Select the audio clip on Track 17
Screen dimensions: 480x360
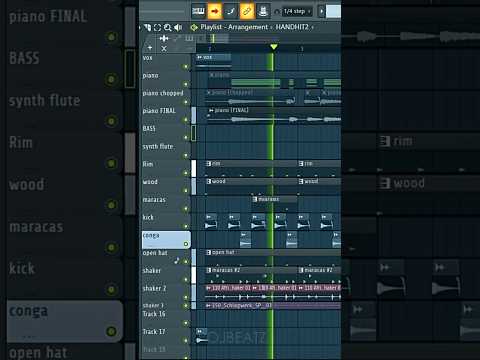[x=201, y=336]
